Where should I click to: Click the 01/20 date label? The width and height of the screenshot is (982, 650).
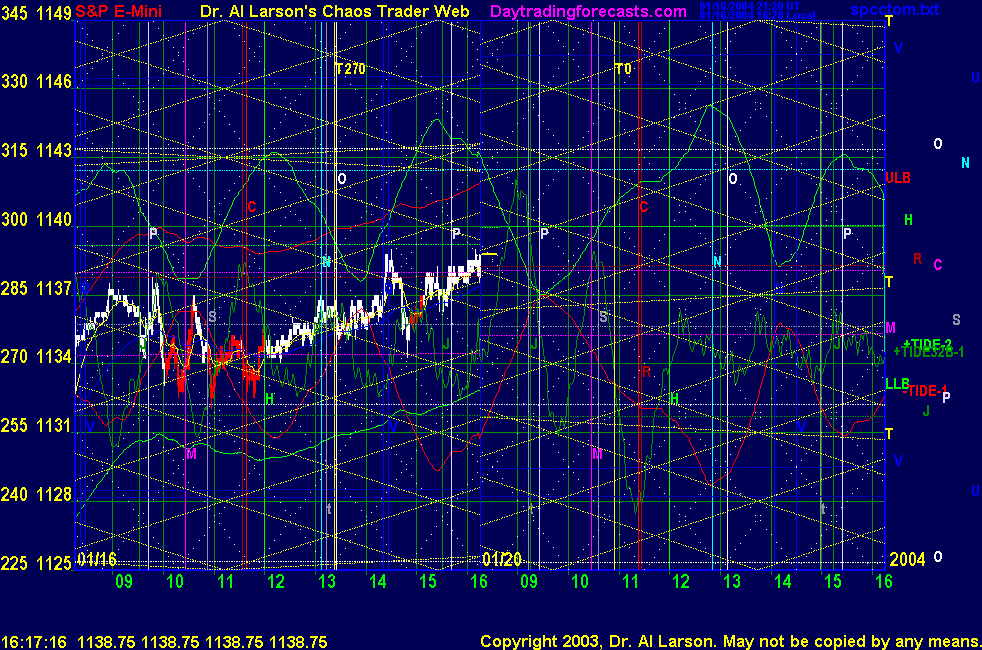click(x=502, y=559)
